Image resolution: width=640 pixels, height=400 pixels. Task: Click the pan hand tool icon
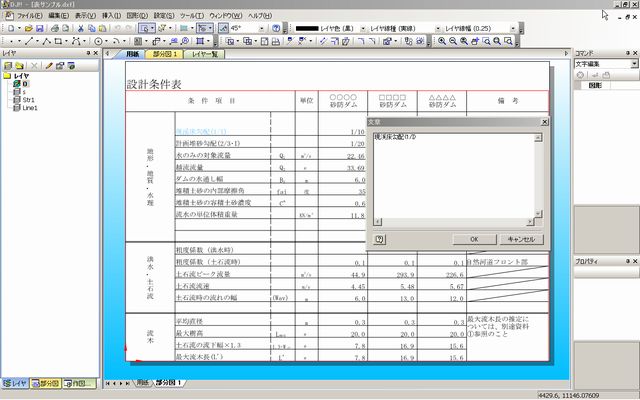point(475,41)
